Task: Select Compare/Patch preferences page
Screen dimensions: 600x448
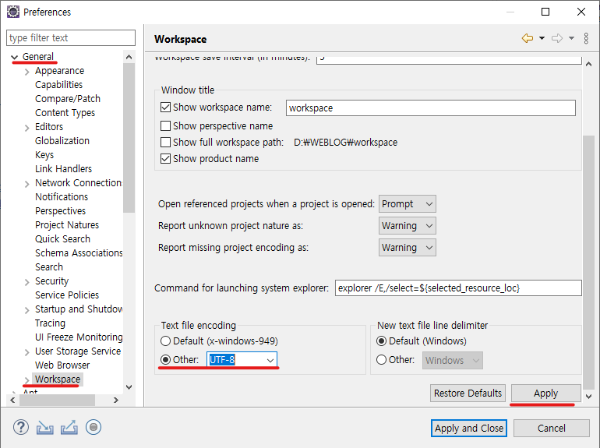Action: coord(68,98)
